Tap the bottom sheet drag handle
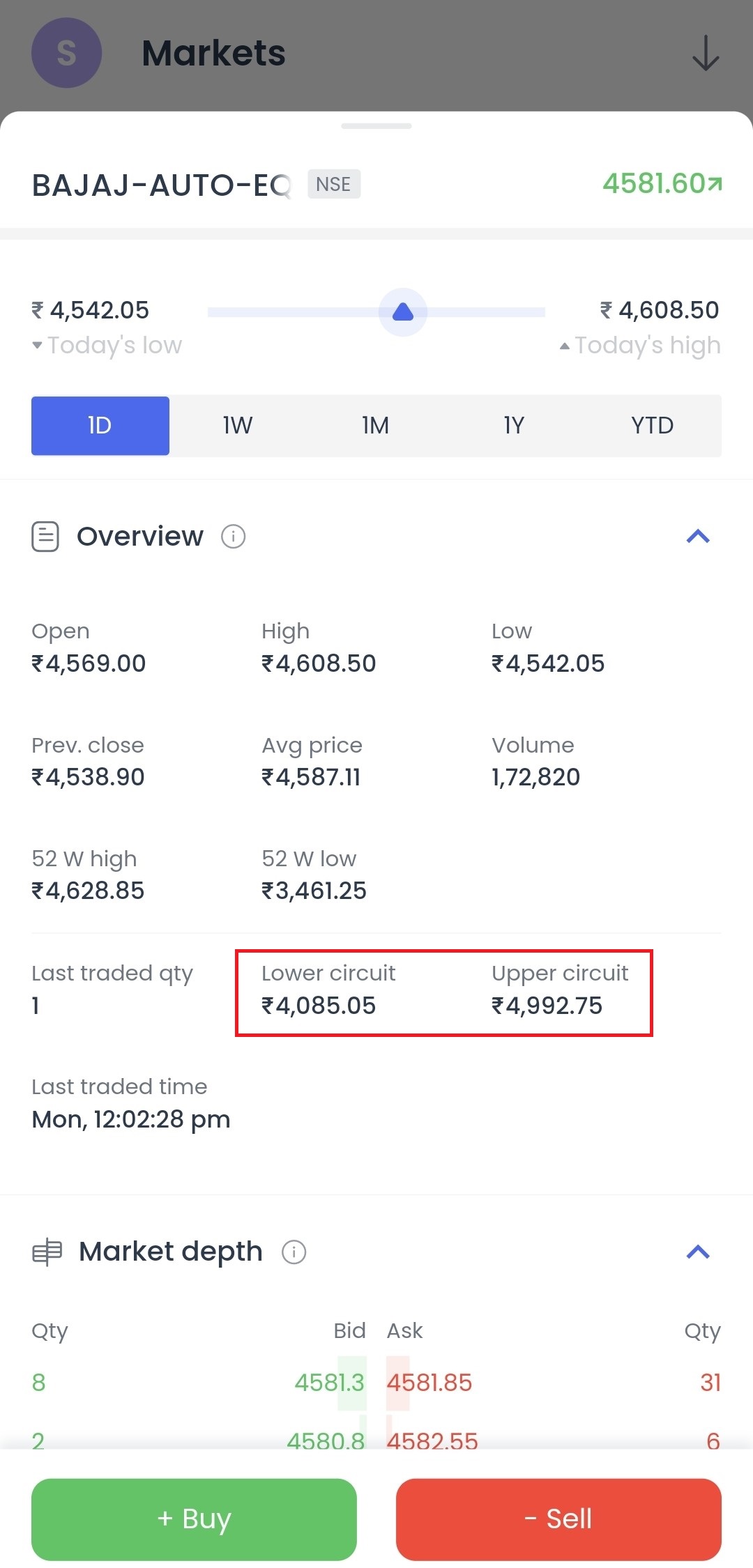Screen dimensions: 753x1568 (x=376, y=126)
